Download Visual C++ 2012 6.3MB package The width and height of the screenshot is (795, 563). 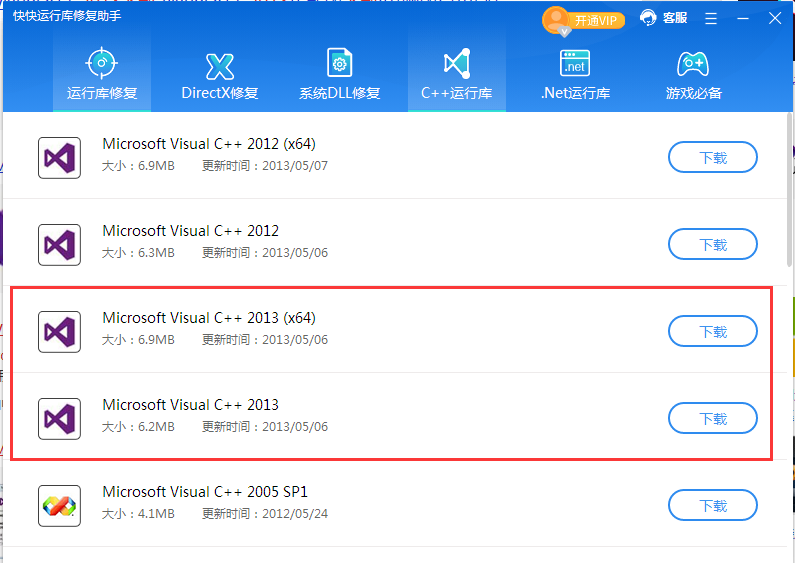tap(713, 244)
